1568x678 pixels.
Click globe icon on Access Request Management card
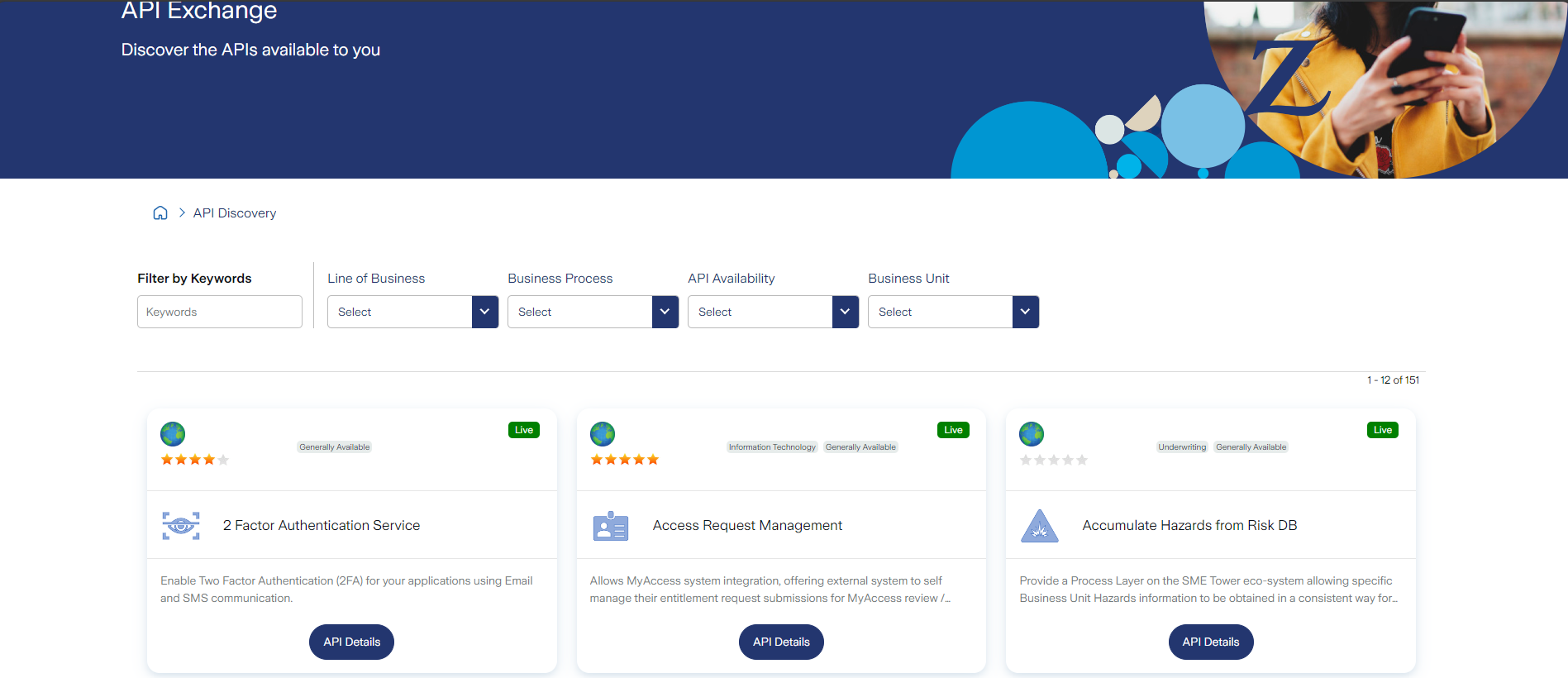click(603, 433)
